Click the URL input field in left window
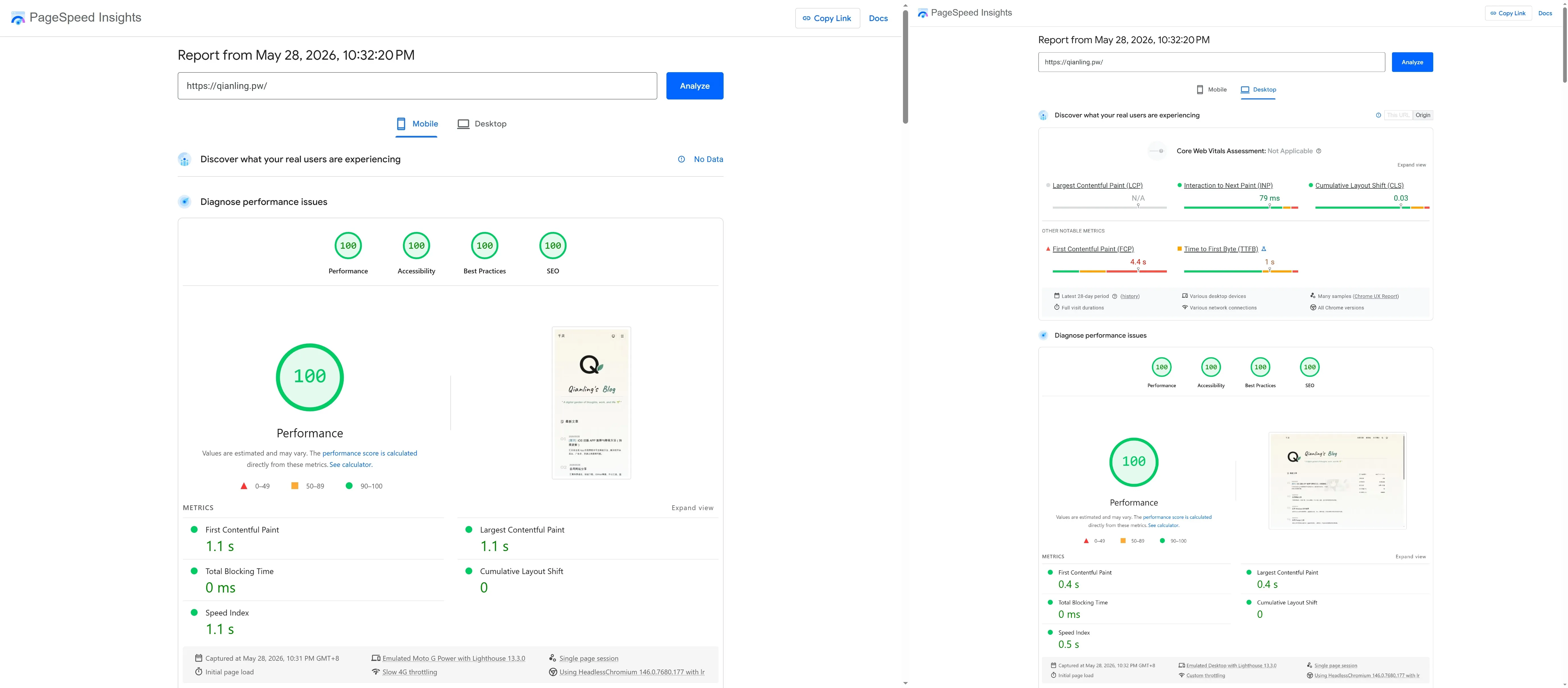This screenshot has width=1568, height=688. pos(417,86)
